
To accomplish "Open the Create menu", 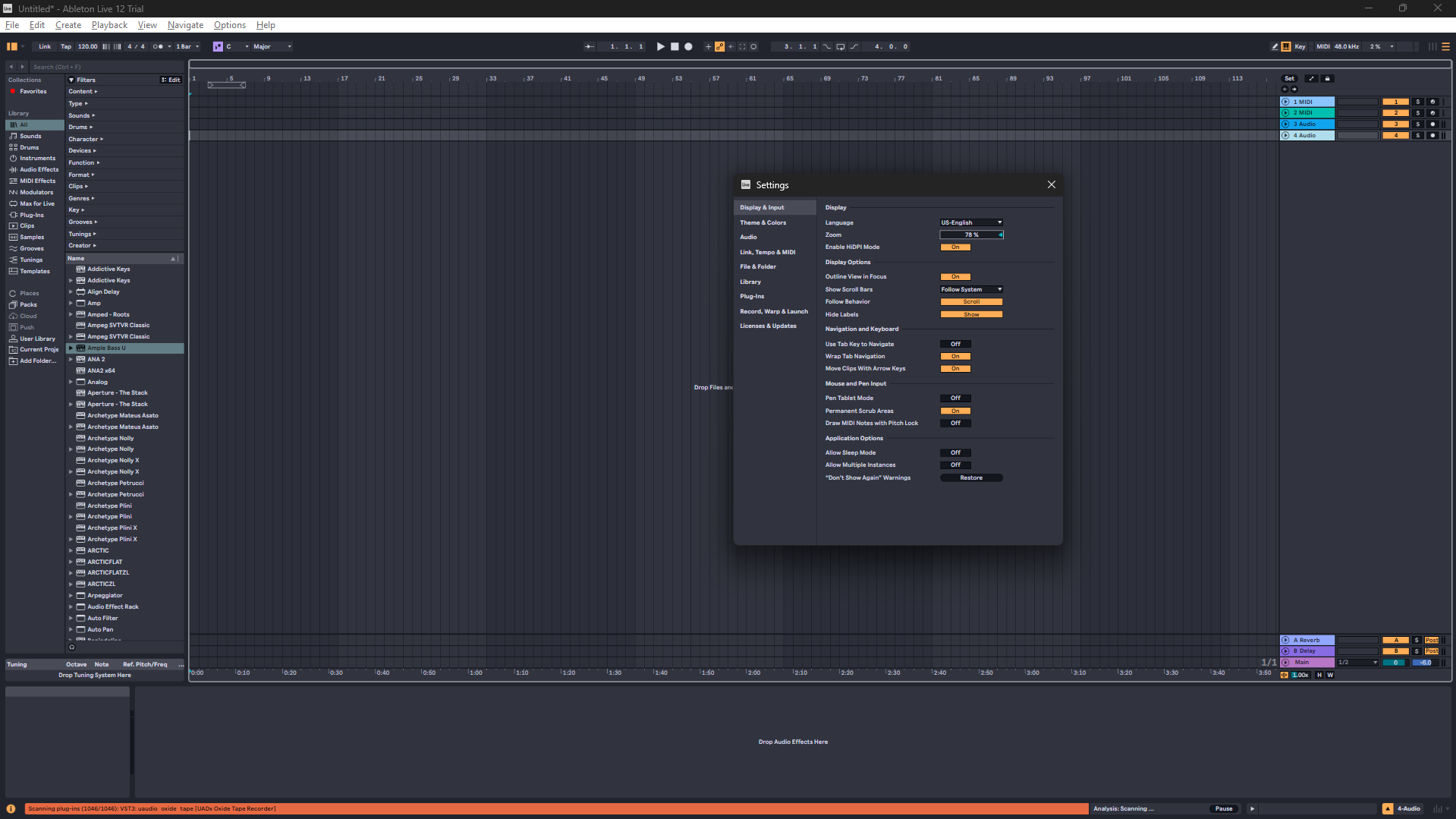I will tap(68, 25).
